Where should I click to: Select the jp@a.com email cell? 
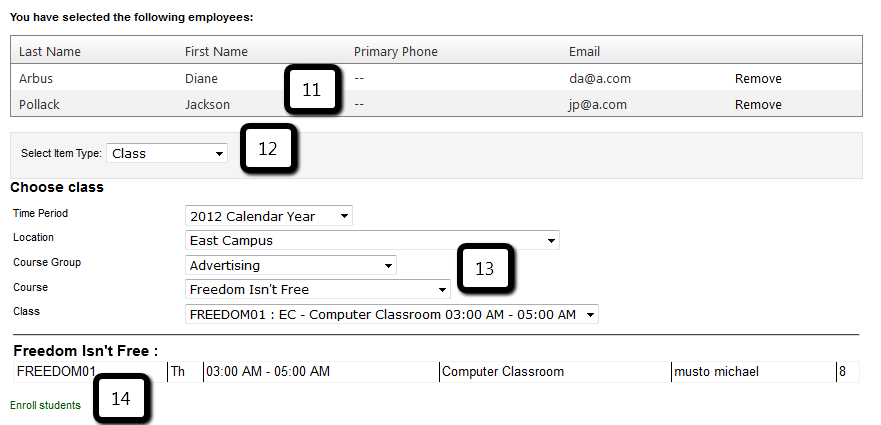[x=598, y=104]
